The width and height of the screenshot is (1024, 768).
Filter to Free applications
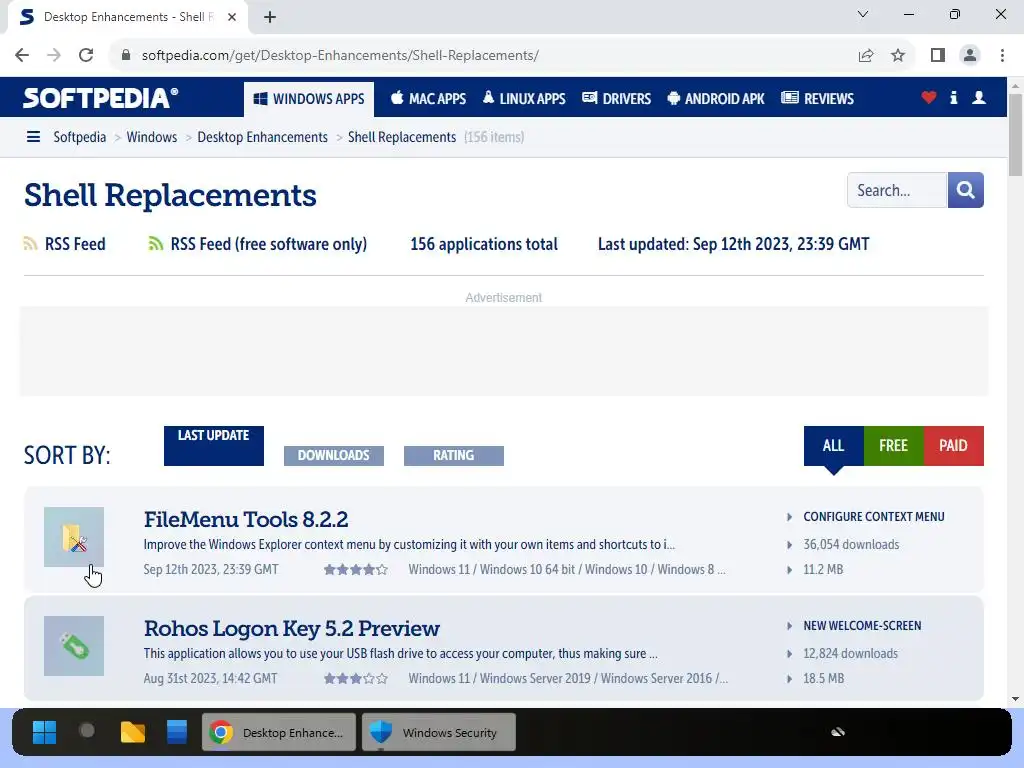click(x=893, y=445)
